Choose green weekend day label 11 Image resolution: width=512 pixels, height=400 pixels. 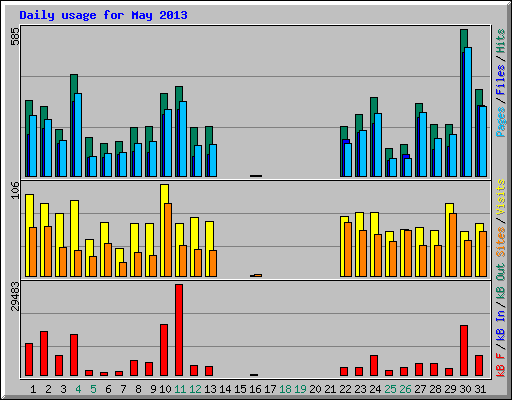180,389
